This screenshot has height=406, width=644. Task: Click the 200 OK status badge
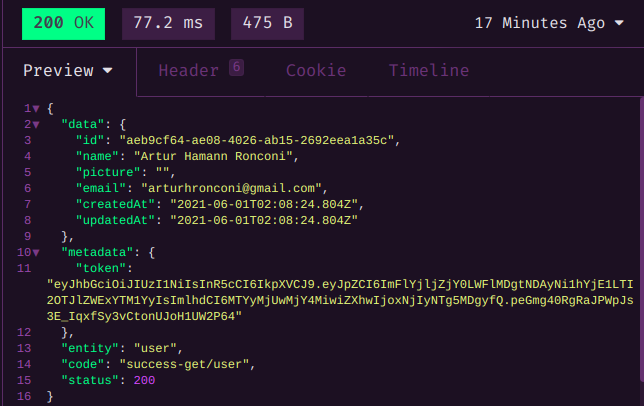click(x=63, y=24)
